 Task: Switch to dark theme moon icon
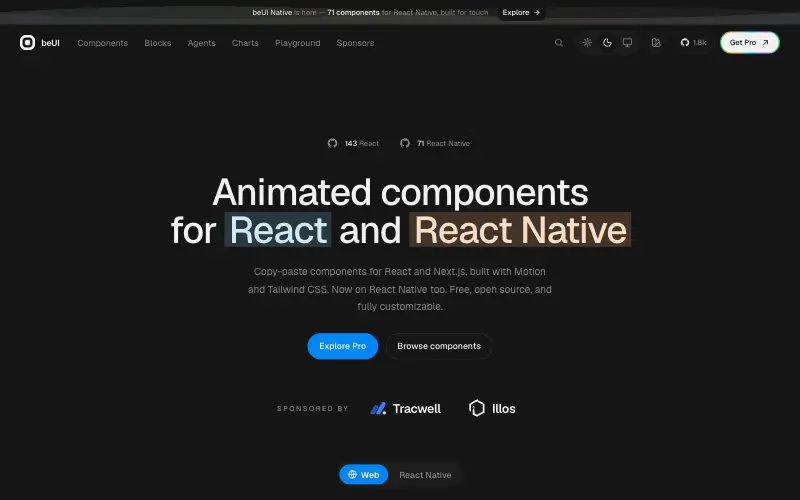click(x=607, y=43)
